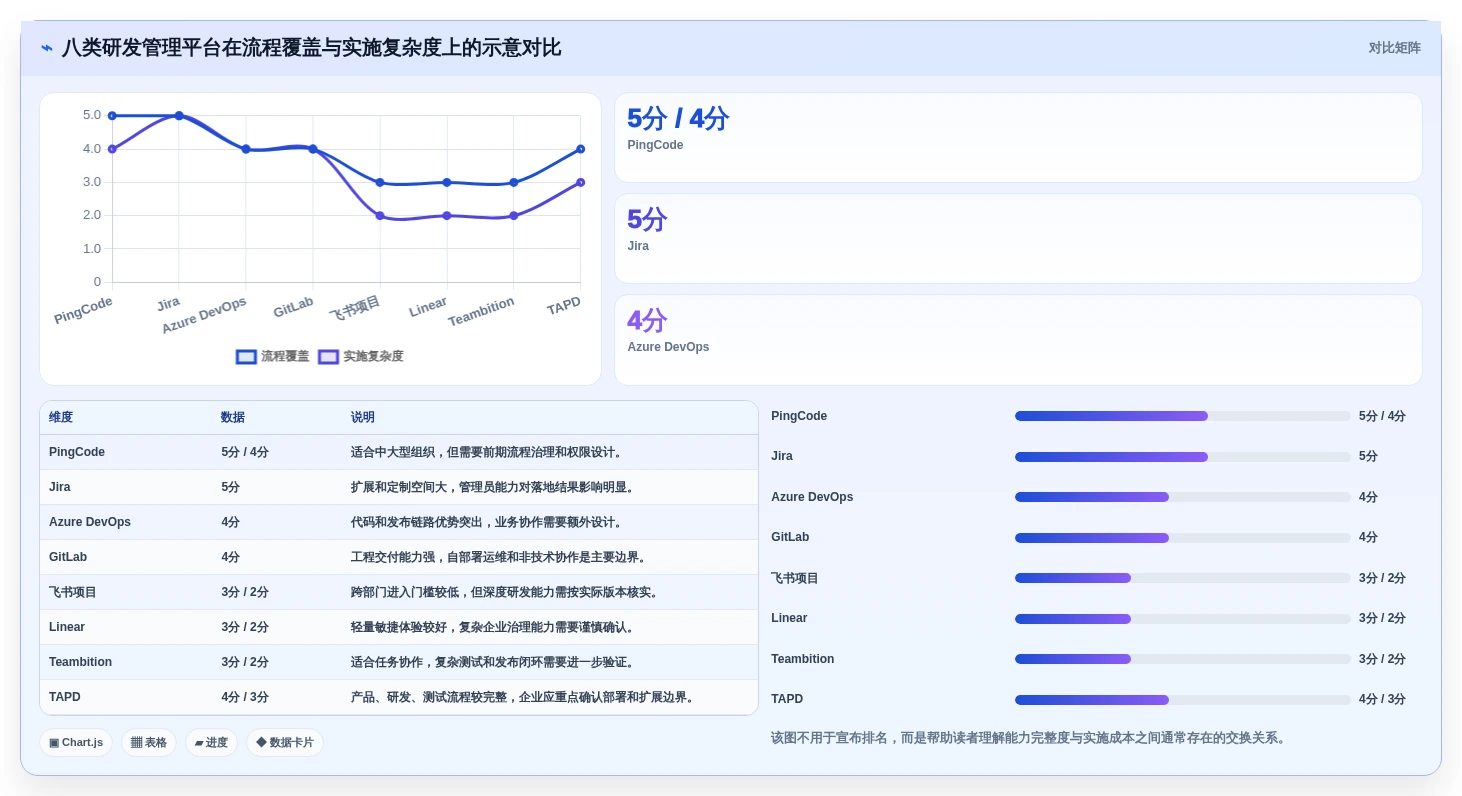Click the 对比矩阵 label in the header

(x=1394, y=48)
